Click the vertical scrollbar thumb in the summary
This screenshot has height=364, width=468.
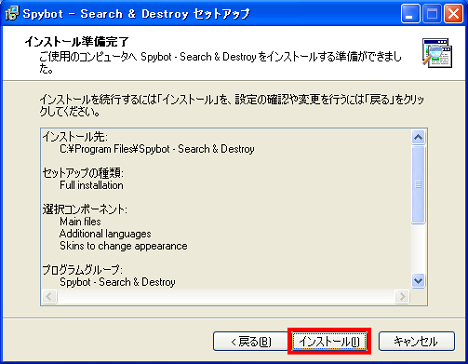click(x=418, y=184)
